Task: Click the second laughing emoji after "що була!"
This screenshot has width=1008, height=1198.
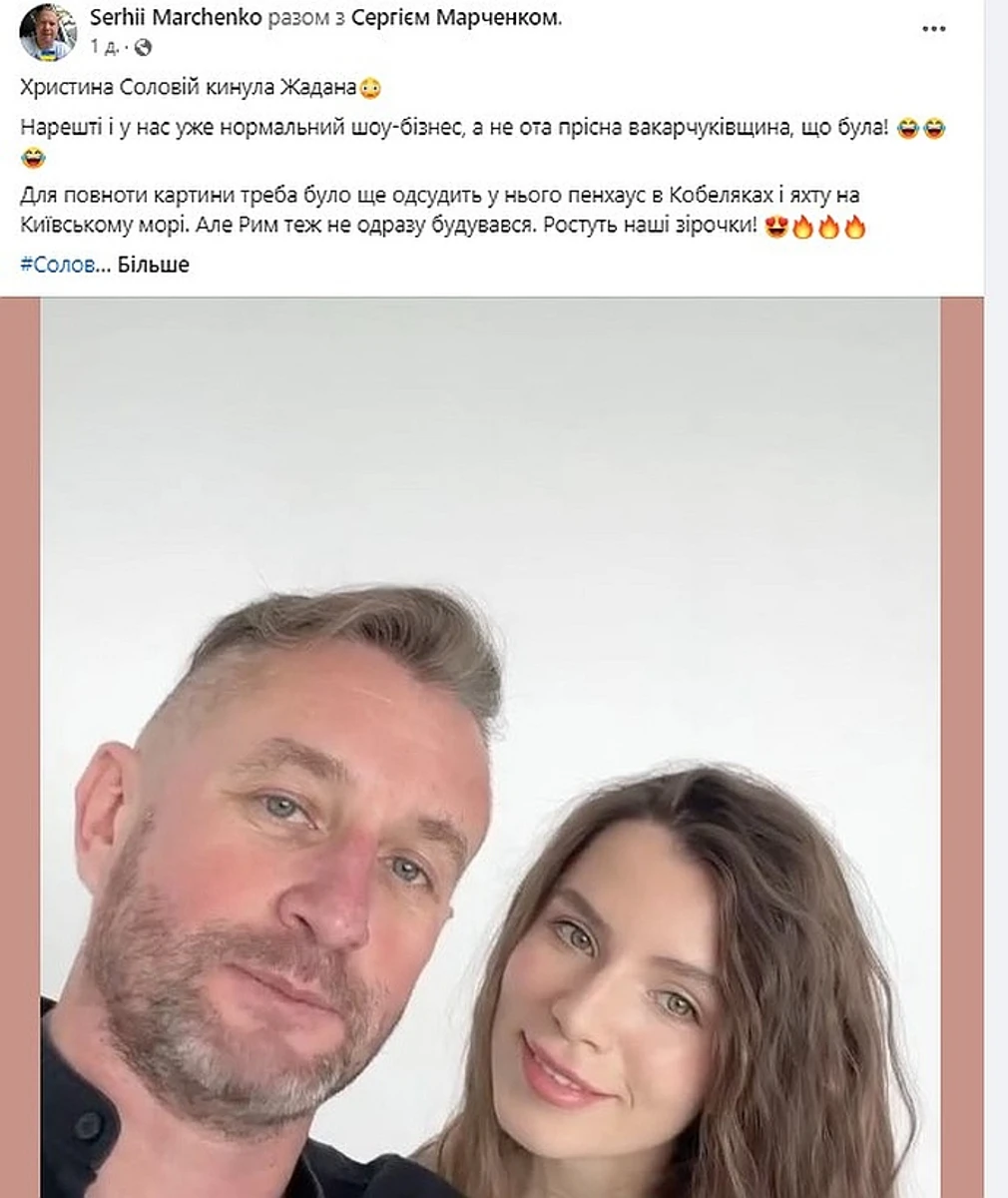Action: tap(933, 129)
